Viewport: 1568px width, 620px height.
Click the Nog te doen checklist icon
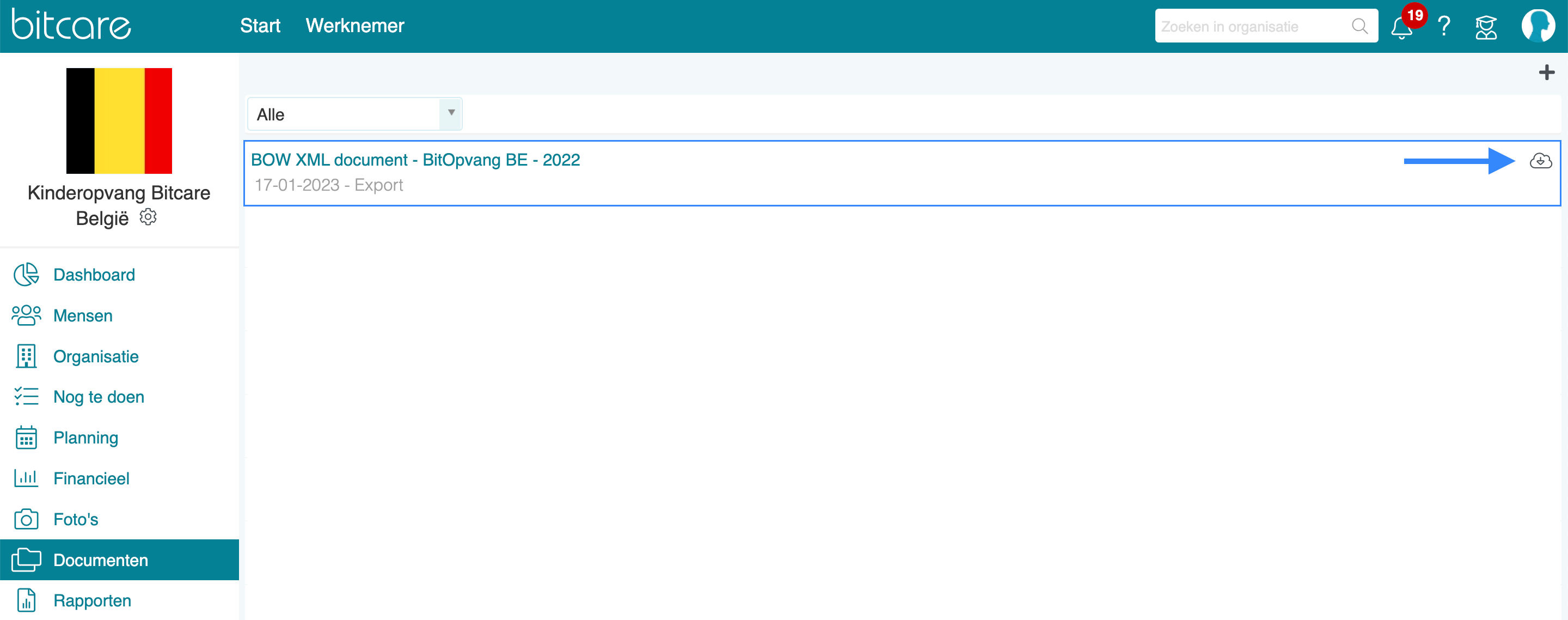click(26, 397)
